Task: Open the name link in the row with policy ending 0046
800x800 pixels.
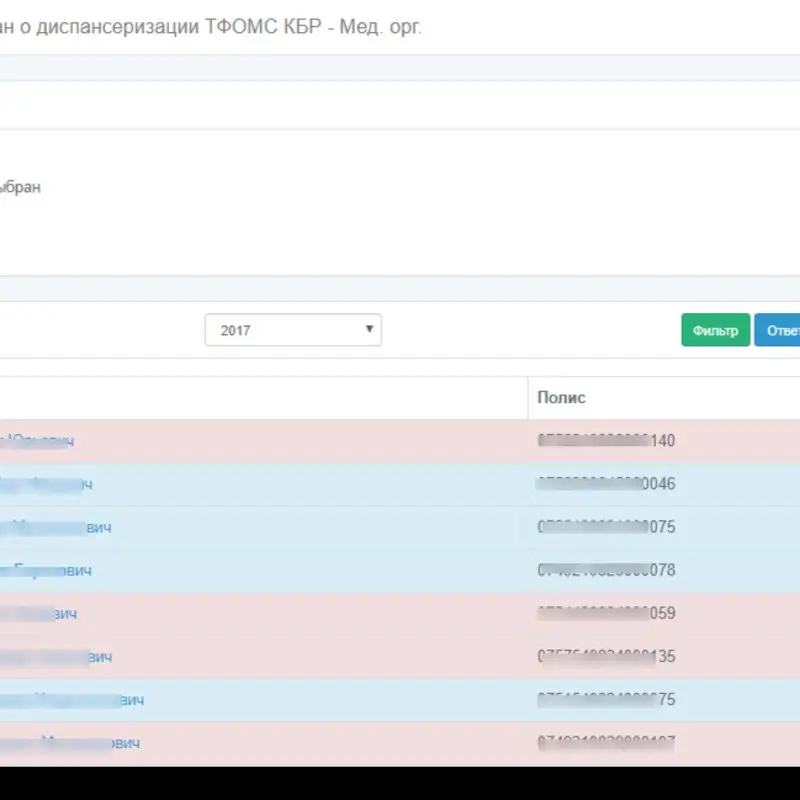Action: 46,484
